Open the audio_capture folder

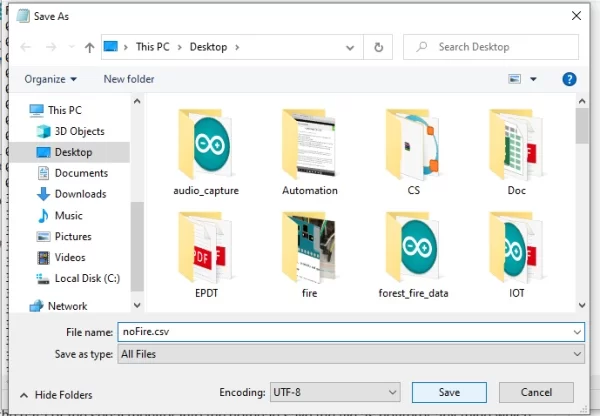pos(206,152)
